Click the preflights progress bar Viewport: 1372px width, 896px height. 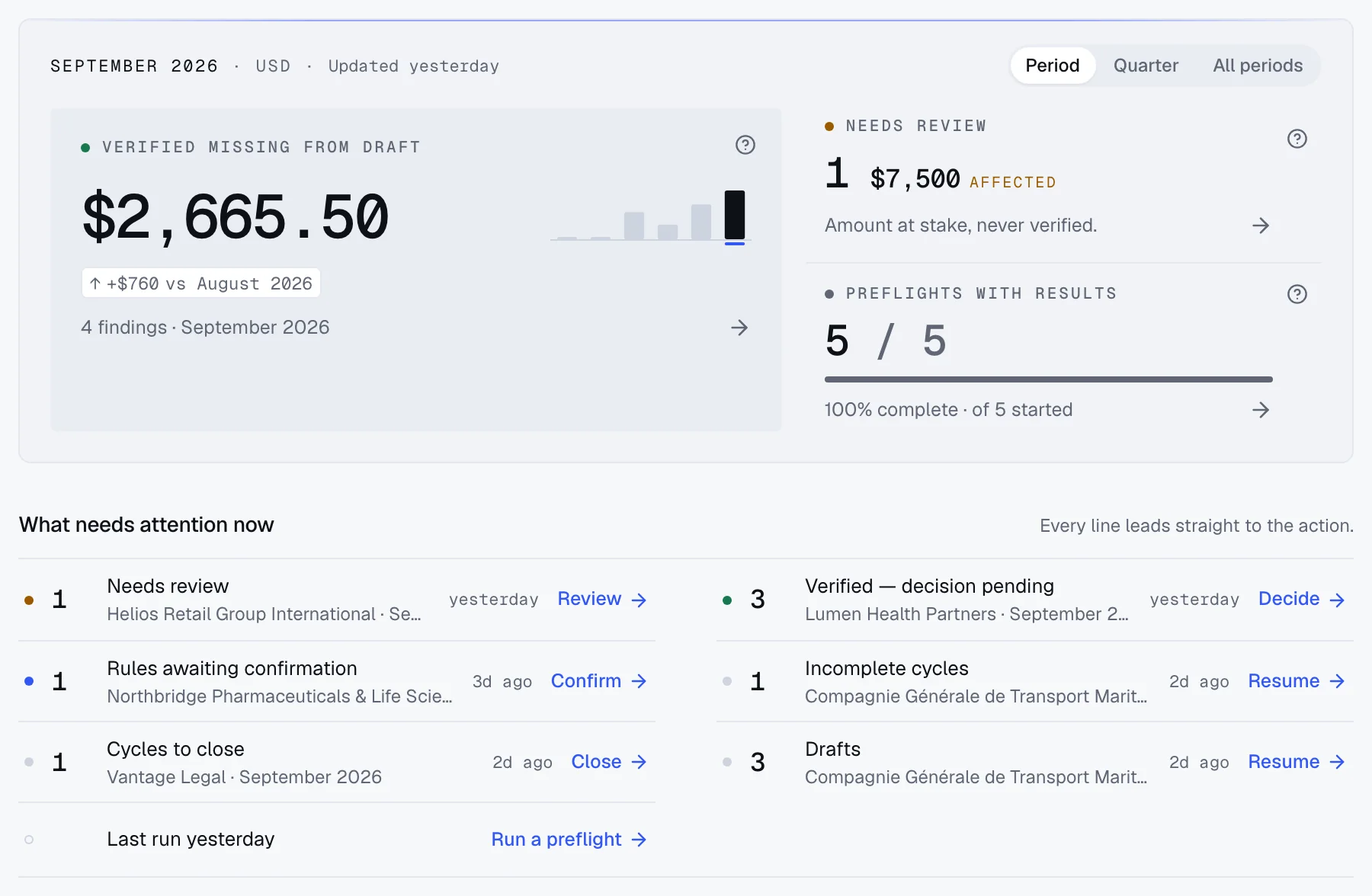click(1049, 379)
